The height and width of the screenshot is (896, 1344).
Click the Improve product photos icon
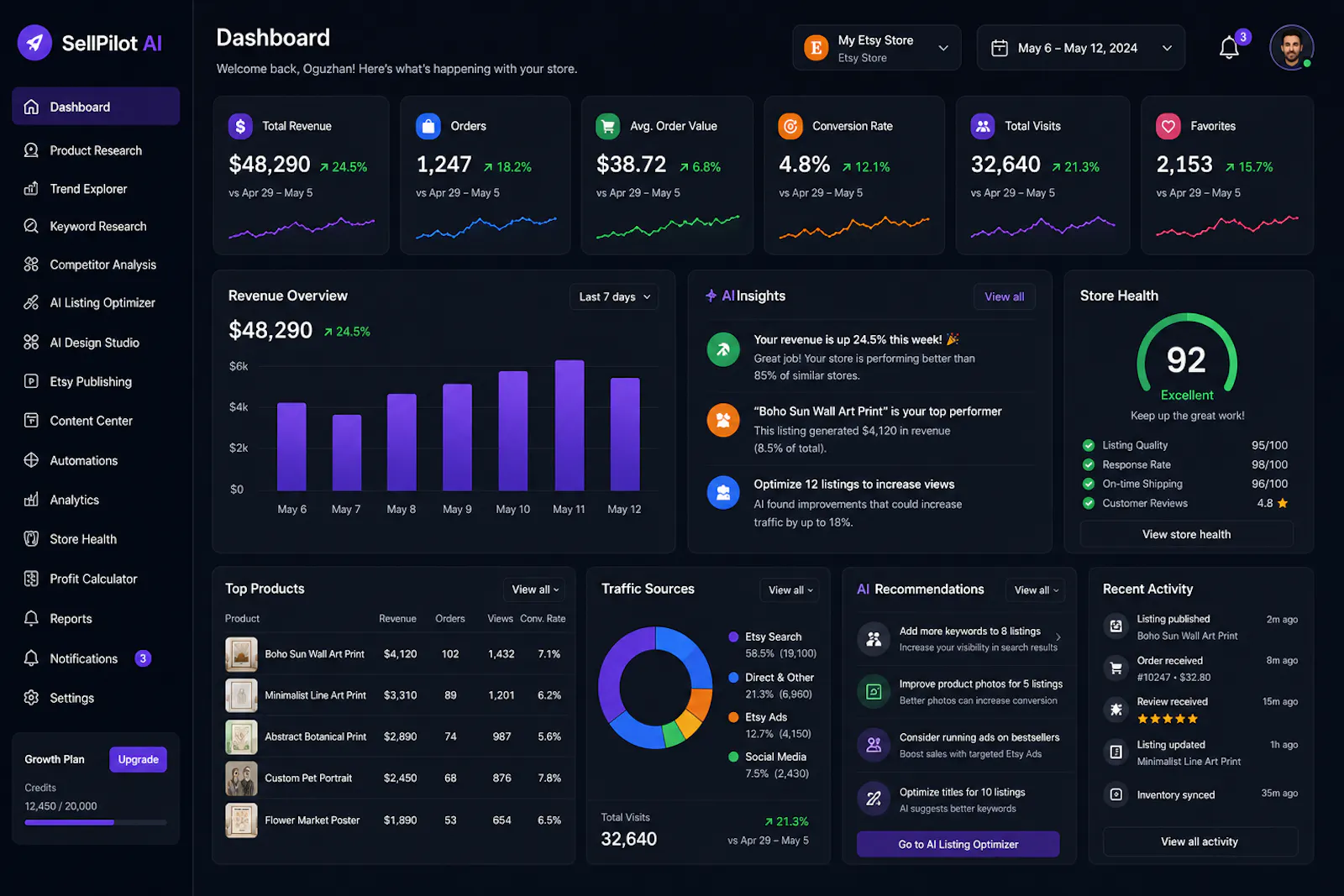click(874, 692)
